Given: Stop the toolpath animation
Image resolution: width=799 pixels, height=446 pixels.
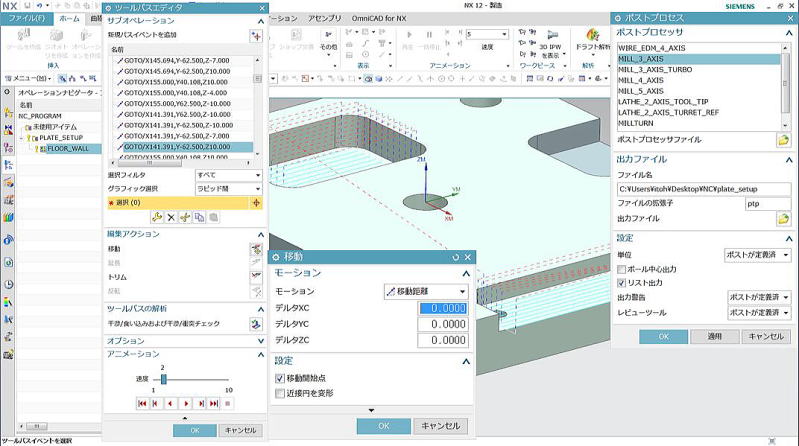Looking at the screenshot, I should [x=228, y=403].
